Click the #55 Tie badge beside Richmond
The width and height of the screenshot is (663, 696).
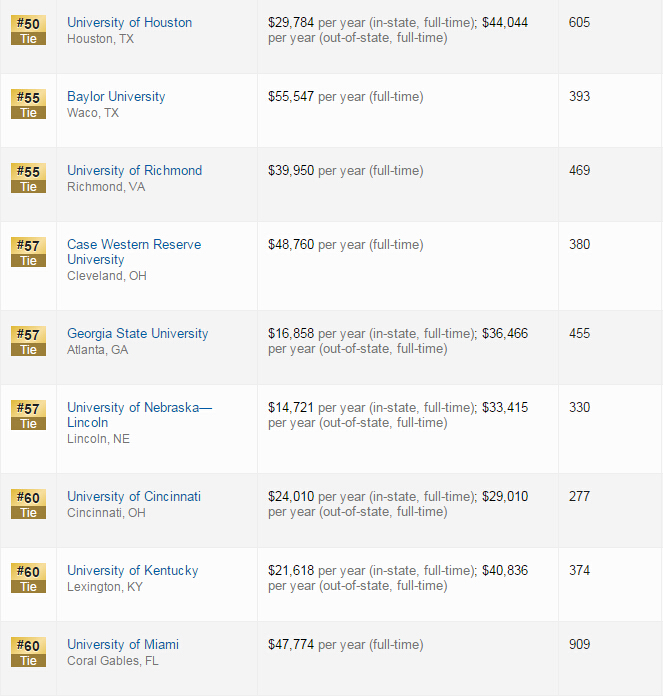(28, 178)
